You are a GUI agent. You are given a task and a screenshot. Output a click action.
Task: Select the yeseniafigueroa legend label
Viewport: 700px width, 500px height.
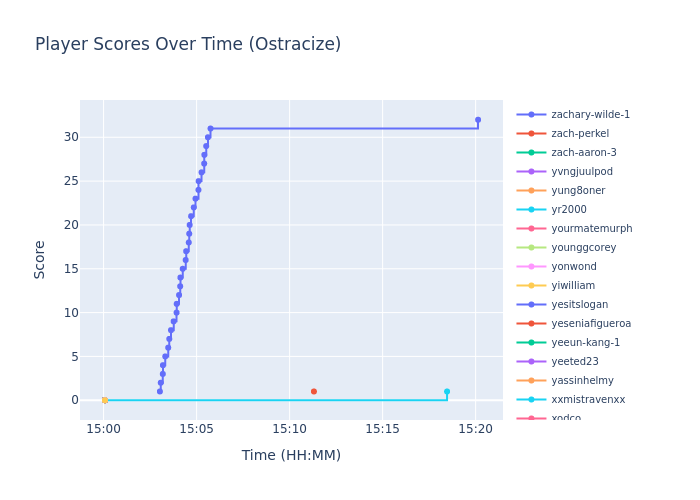[x=591, y=324]
